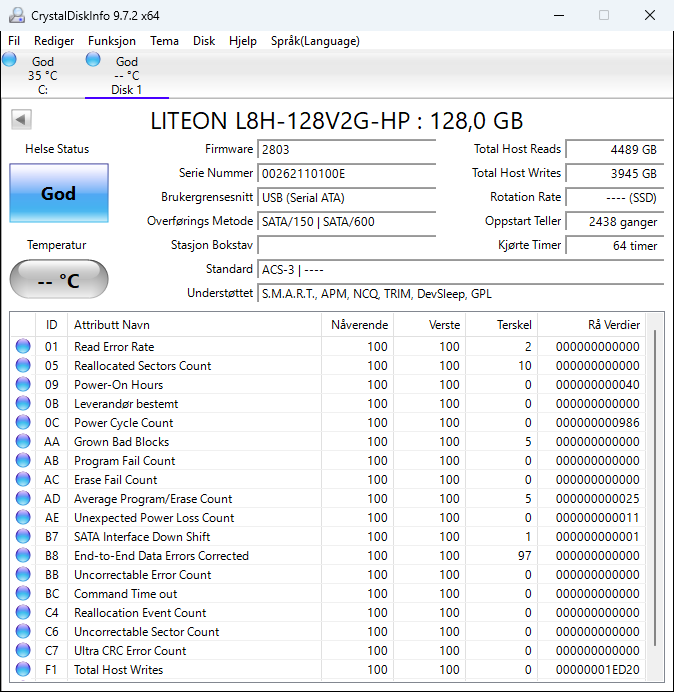Image resolution: width=674 pixels, height=692 pixels.
Task: Click status orb for Grown Bad Blocks
Action: 23,441
